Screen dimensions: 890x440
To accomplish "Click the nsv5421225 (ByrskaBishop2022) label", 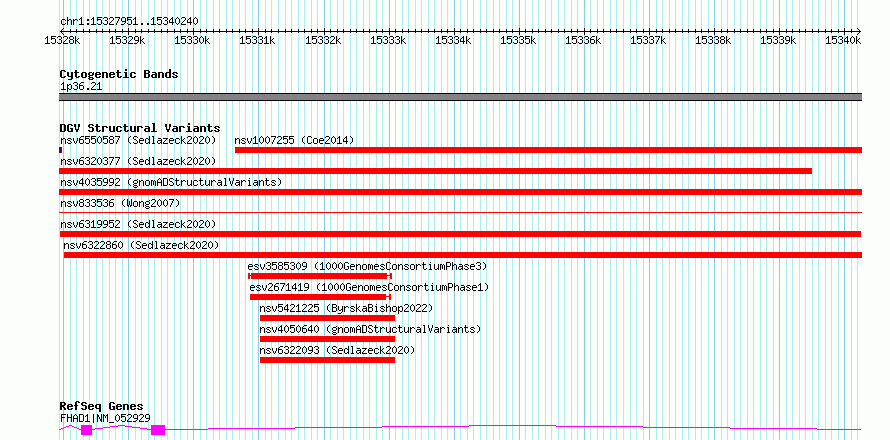I will pyautogui.click(x=346, y=308).
